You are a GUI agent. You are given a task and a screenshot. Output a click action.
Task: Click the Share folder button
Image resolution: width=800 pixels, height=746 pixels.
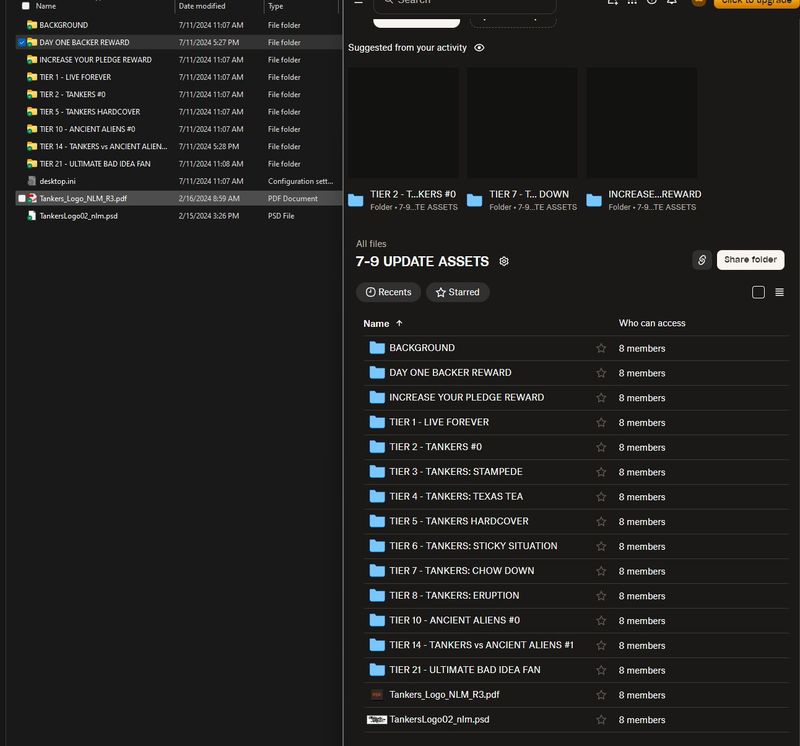coord(750,260)
